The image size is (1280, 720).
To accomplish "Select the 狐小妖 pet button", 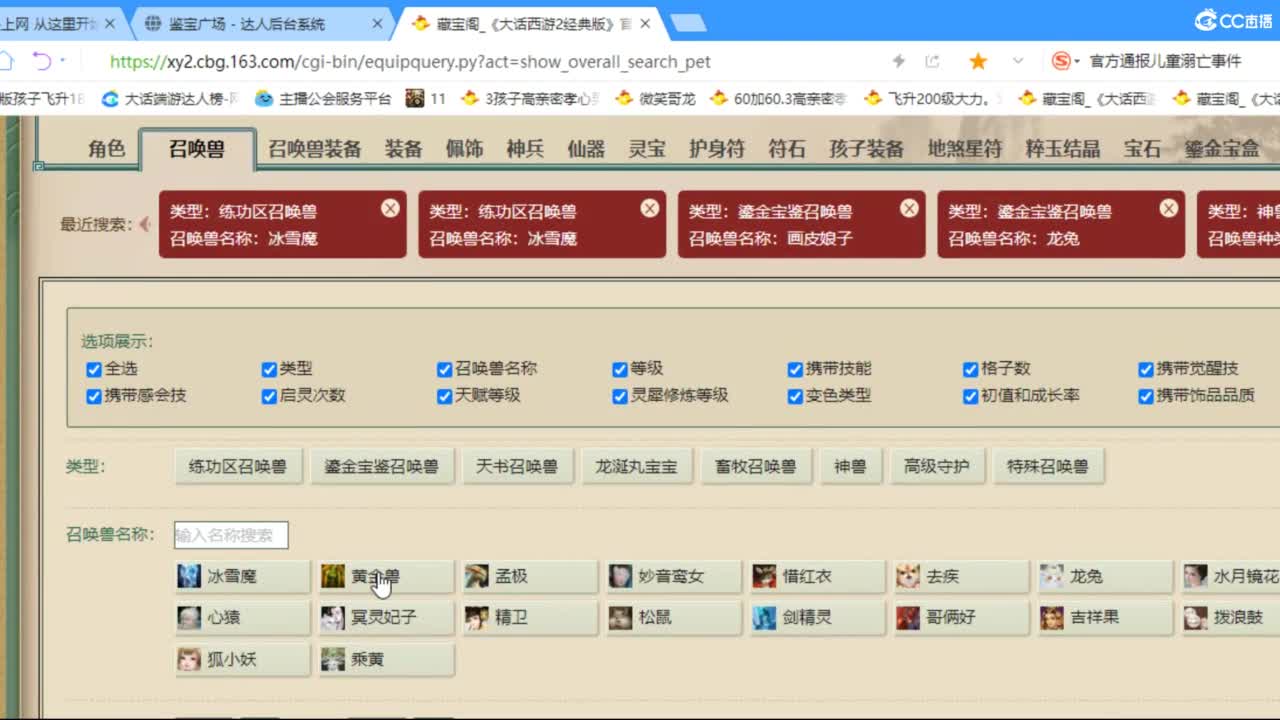I will pyautogui.click(x=243, y=659).
